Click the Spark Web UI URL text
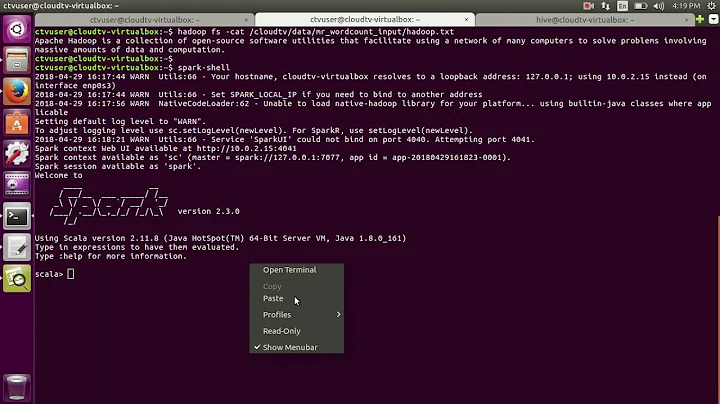This screenshot has height=404, width=720. [x=247, y=148]
